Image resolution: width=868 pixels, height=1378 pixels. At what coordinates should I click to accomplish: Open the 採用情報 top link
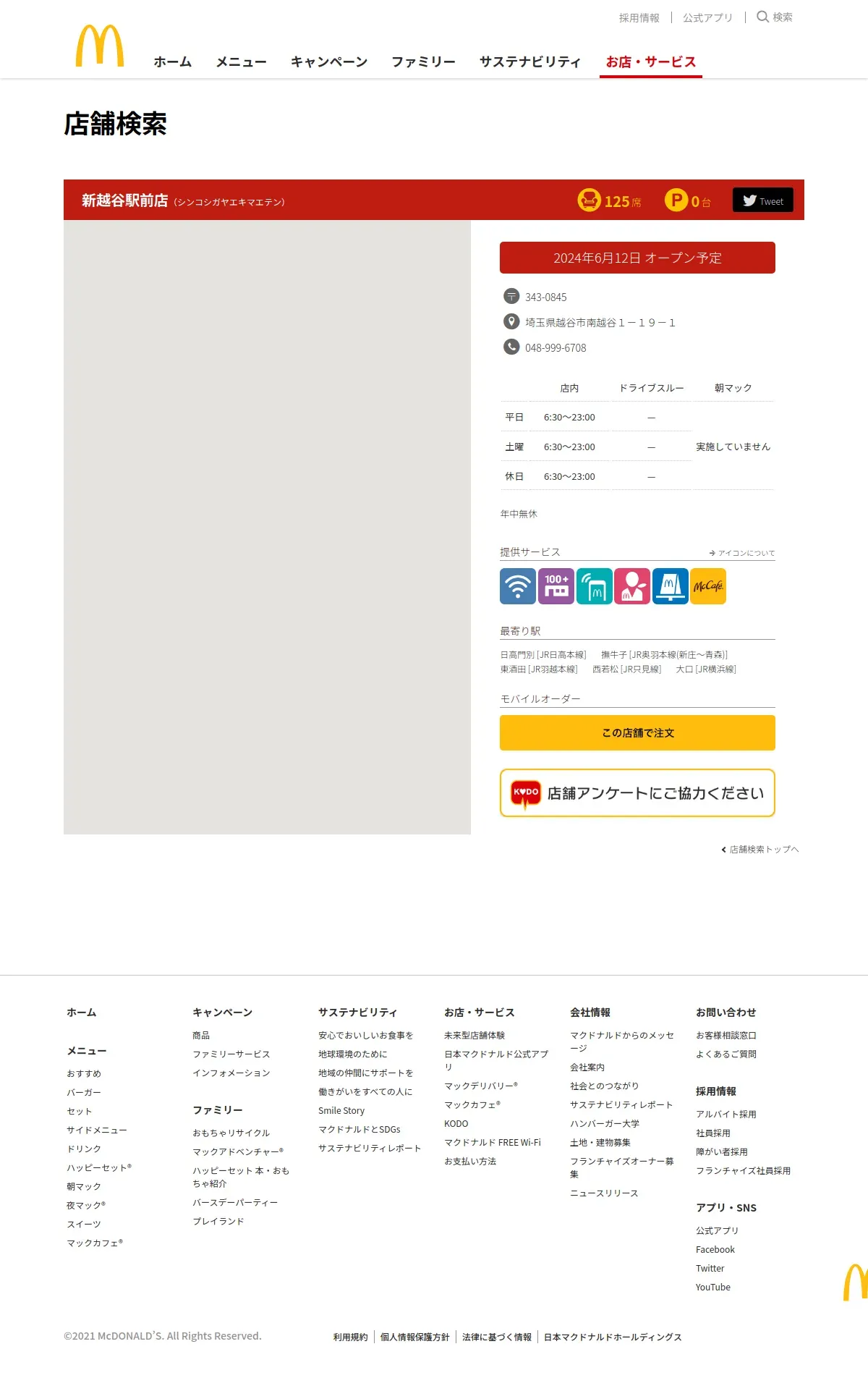click(639, 17)
